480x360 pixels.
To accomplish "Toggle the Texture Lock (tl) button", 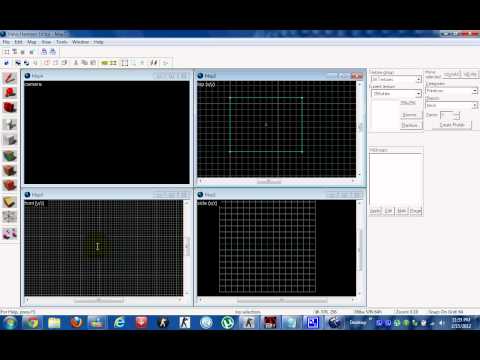I will click(x=154, y=63).
